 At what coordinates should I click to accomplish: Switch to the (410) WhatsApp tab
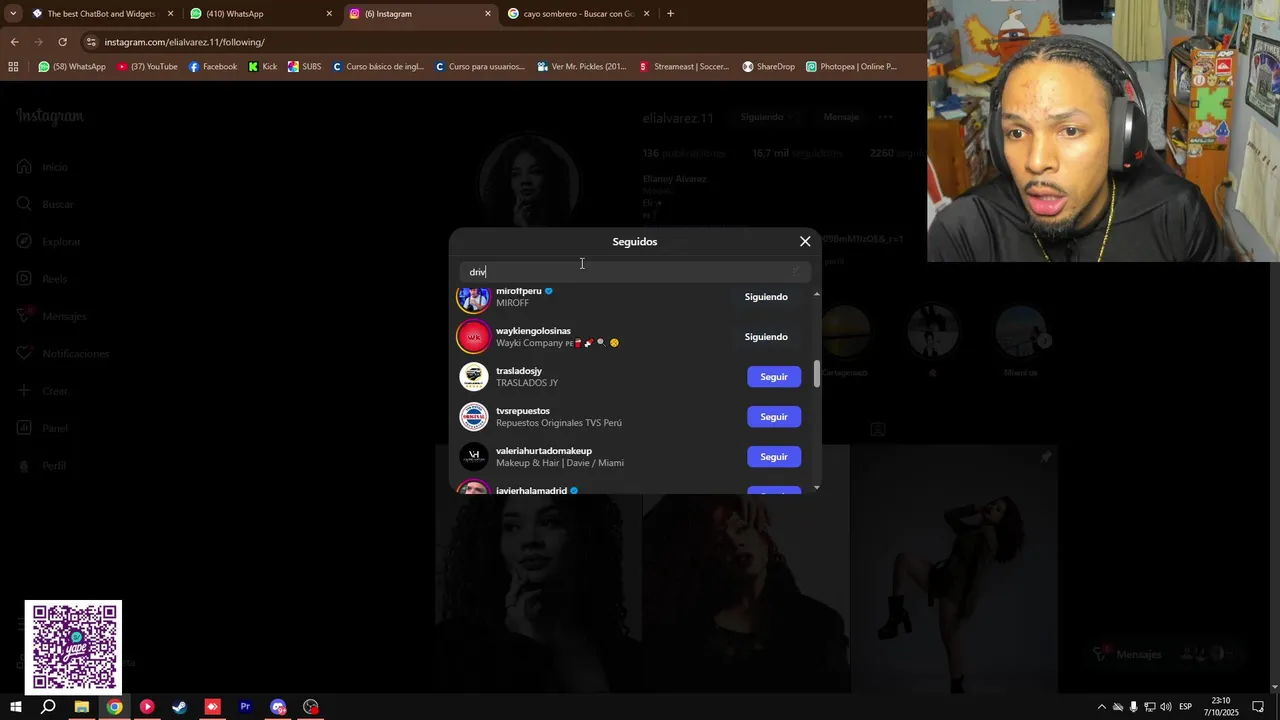[x=262, y=14]
